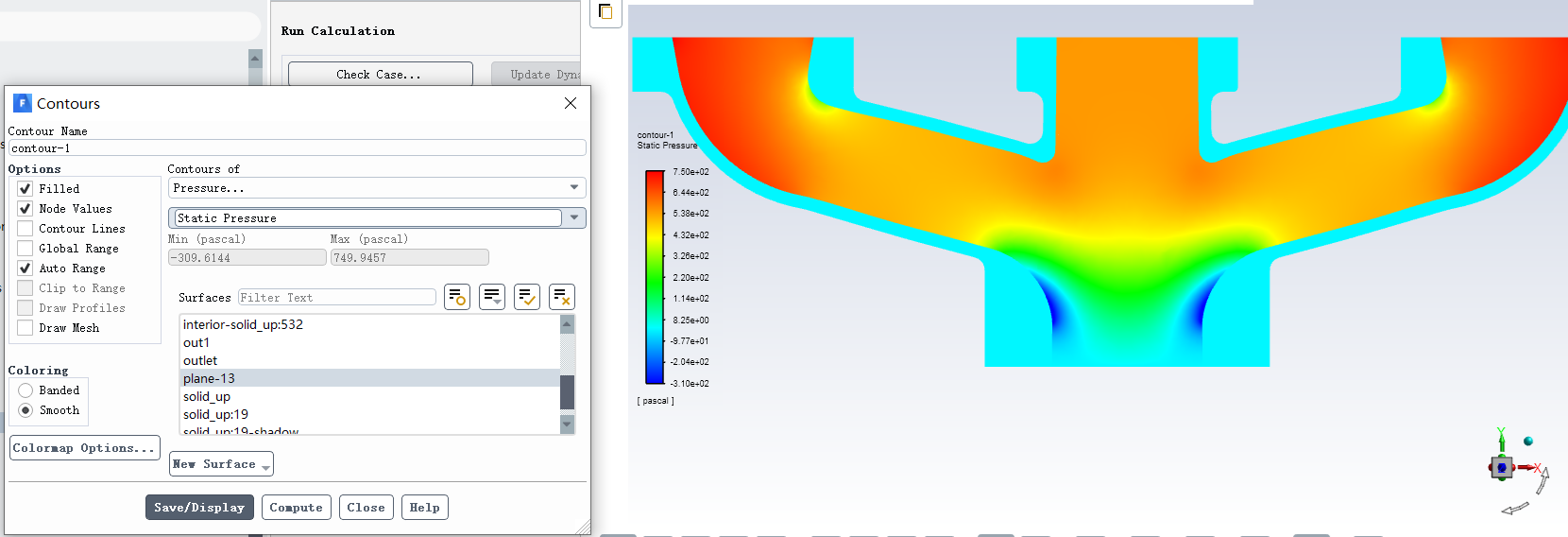Click the [ pascal ] unit label

click(x=656, y=401)
